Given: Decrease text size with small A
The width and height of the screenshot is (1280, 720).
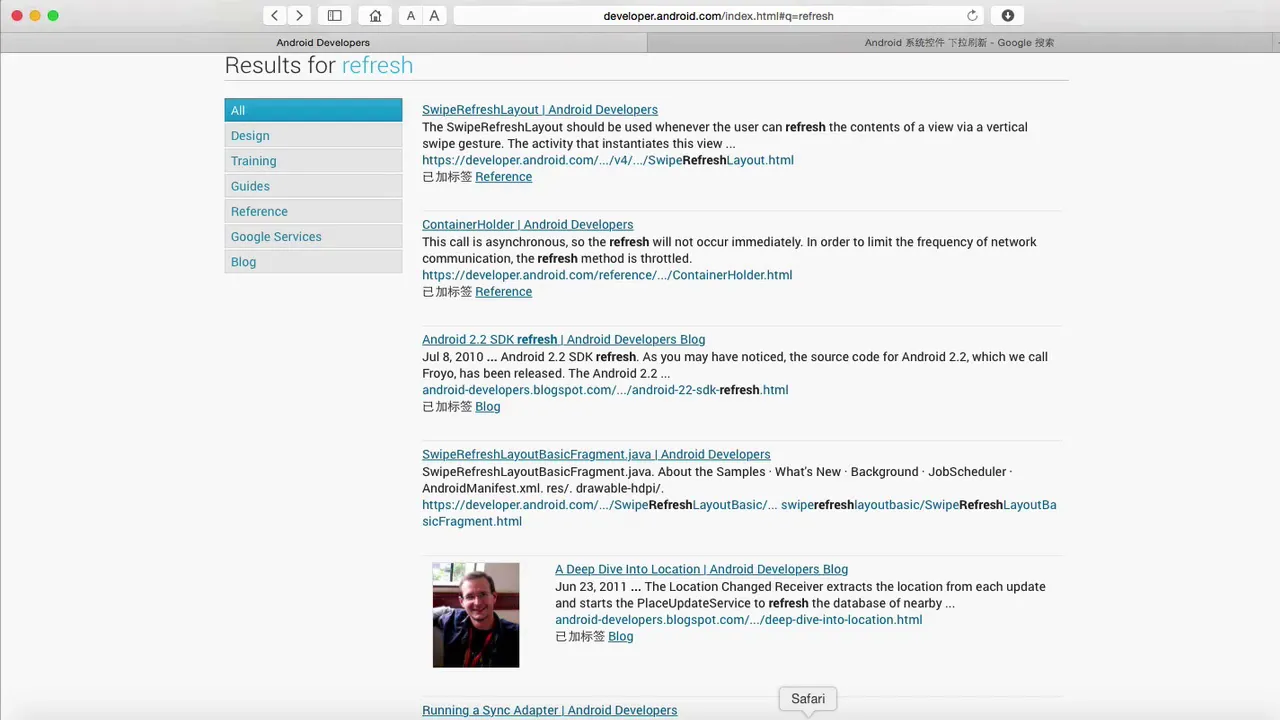Looking at the screenshot, I should [x=411, y=15].
